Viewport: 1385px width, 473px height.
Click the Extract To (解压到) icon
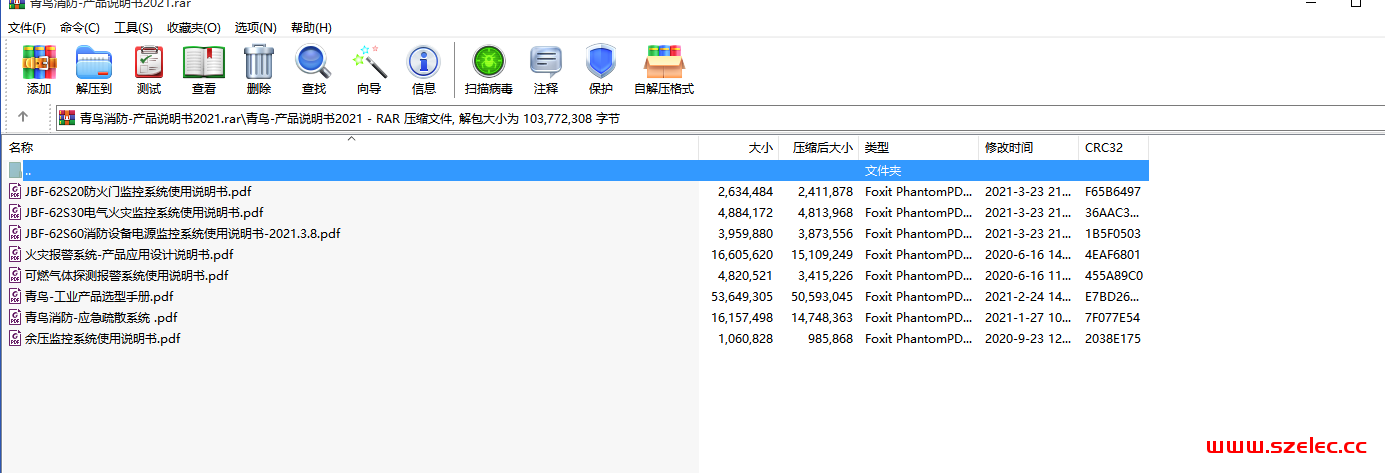pos(94,62)
